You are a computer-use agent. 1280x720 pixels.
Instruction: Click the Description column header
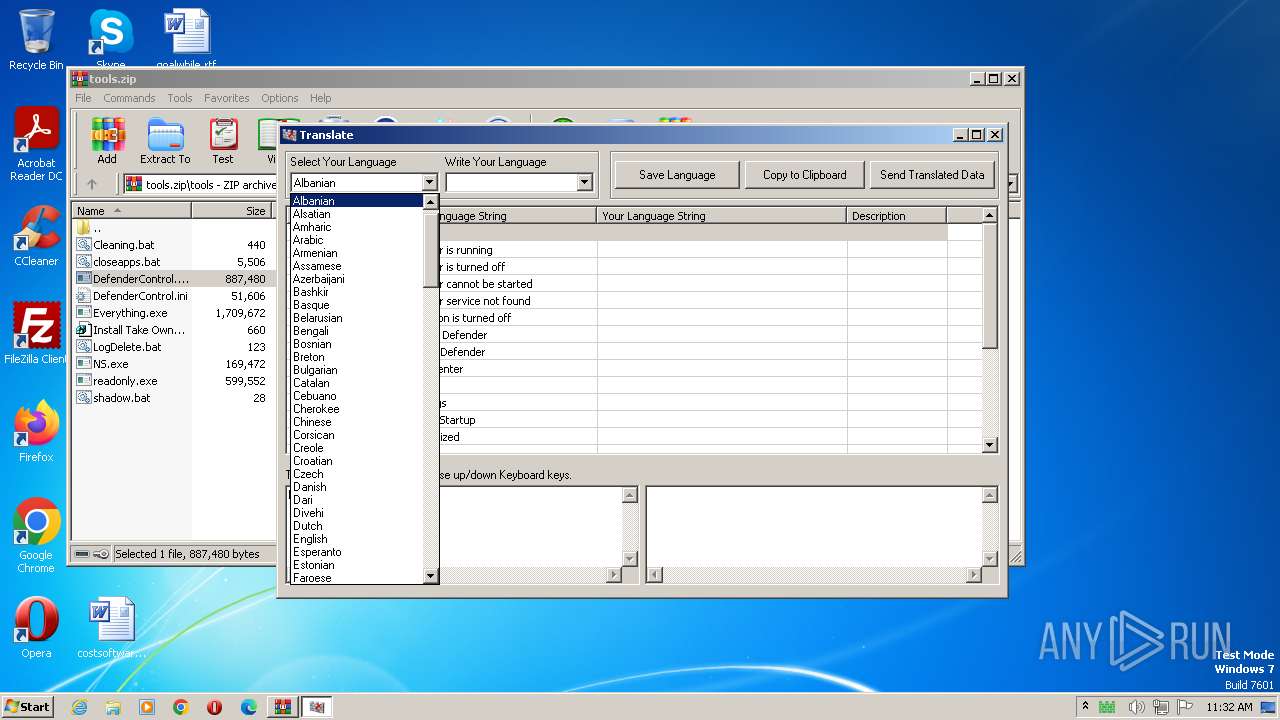(897, 216)
